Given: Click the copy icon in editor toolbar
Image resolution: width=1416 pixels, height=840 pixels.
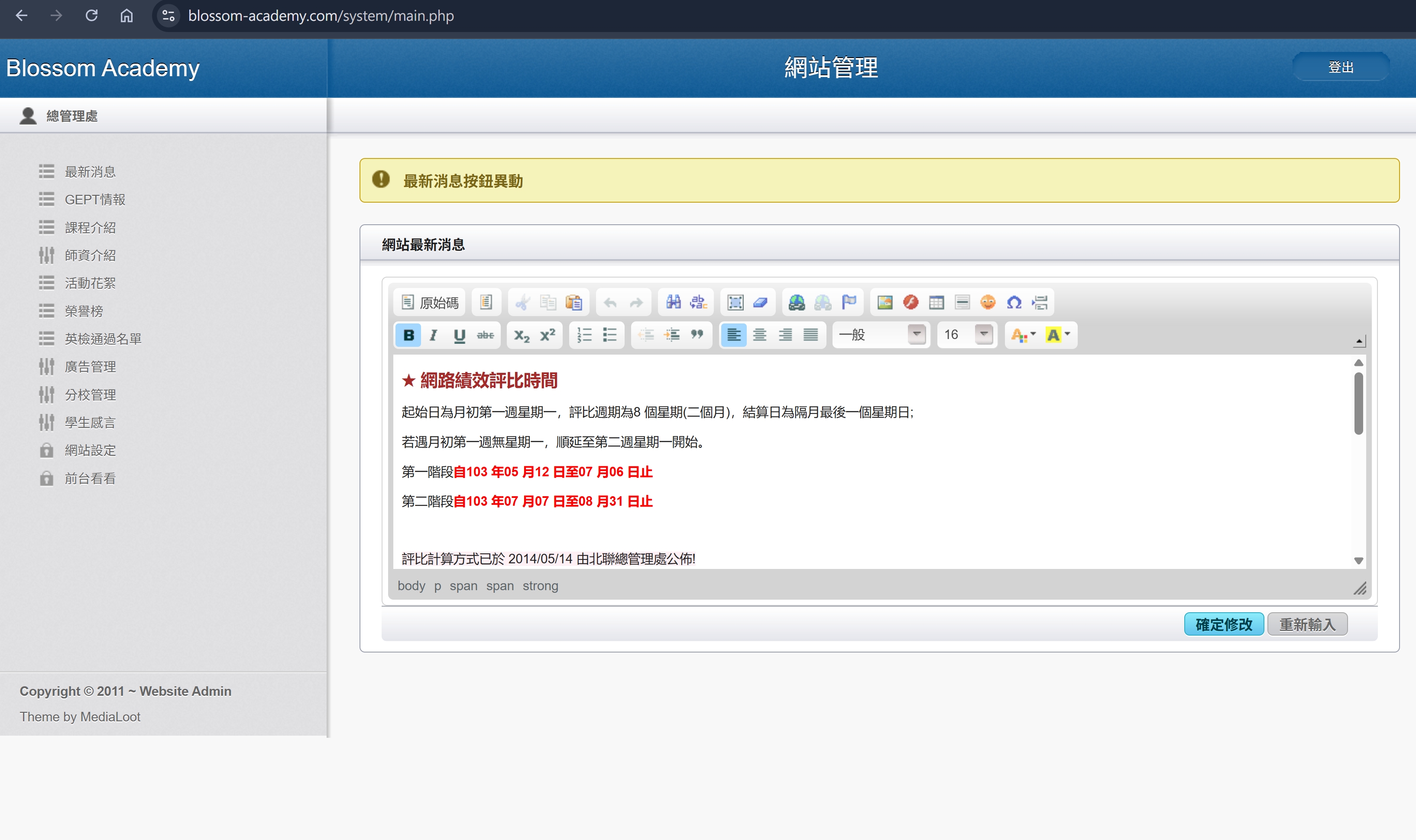Looking at the screenshot, I should point(548,303).
